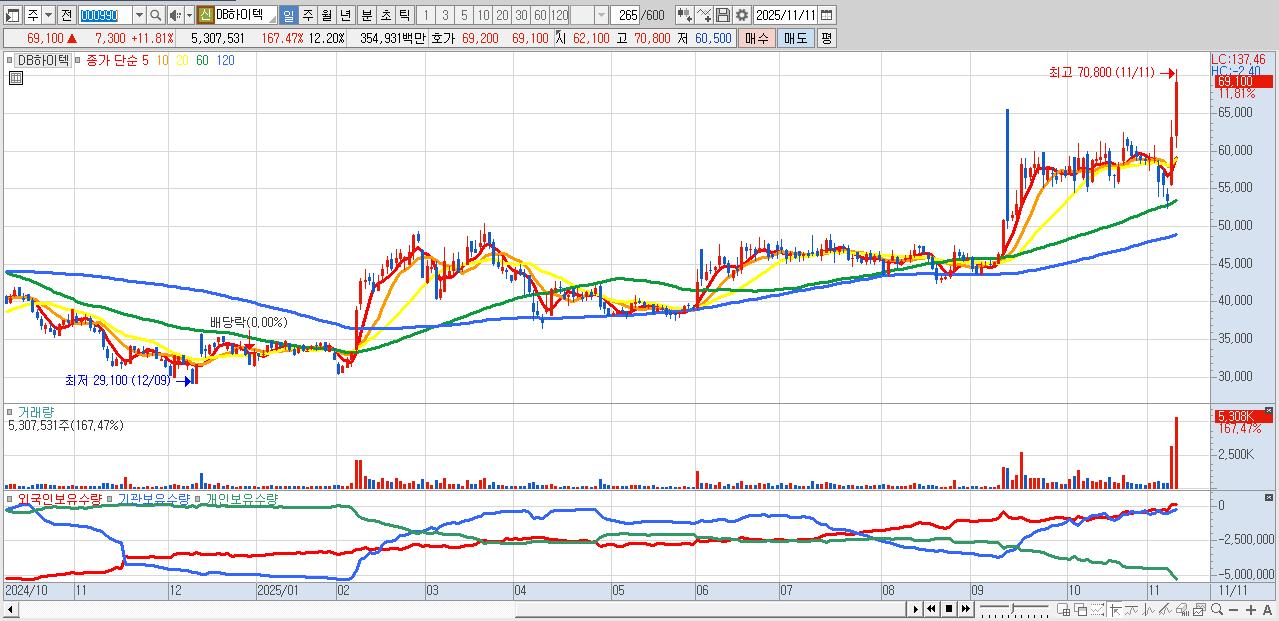Click the moving-average line icon in bottom toolbar
This screenshot has width=1279, height=621.
pos(1131,609)
